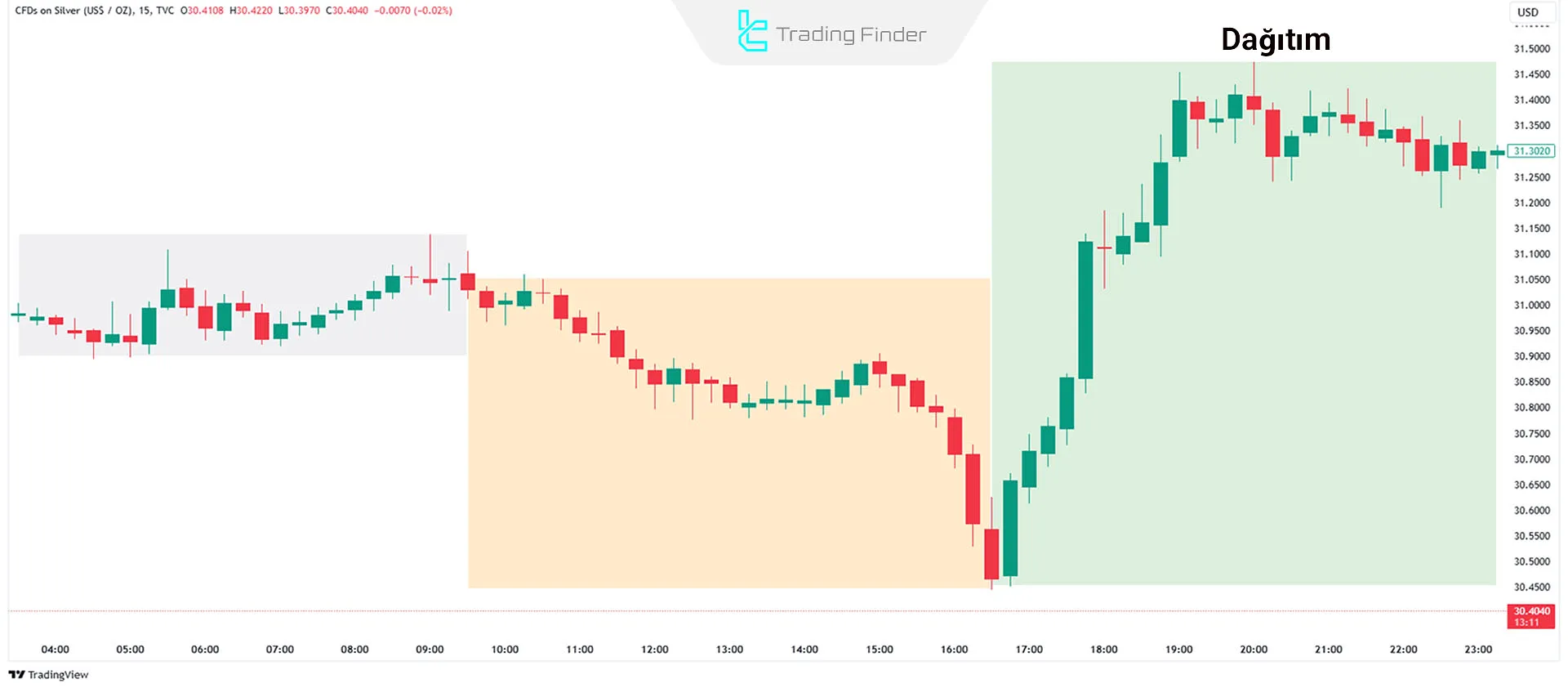Click the CFDs on Silver symbol title
Viewport: 1568px width, 688px height.
click(73, 11)
